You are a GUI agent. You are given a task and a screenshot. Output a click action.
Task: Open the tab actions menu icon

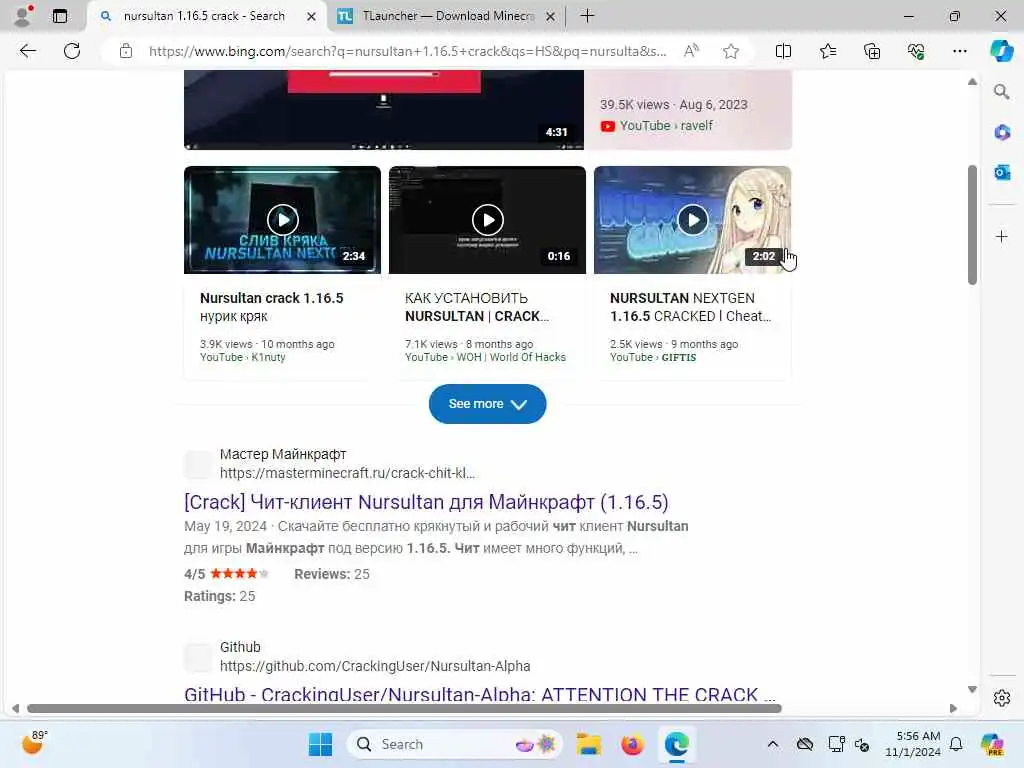tap(60, 16)
